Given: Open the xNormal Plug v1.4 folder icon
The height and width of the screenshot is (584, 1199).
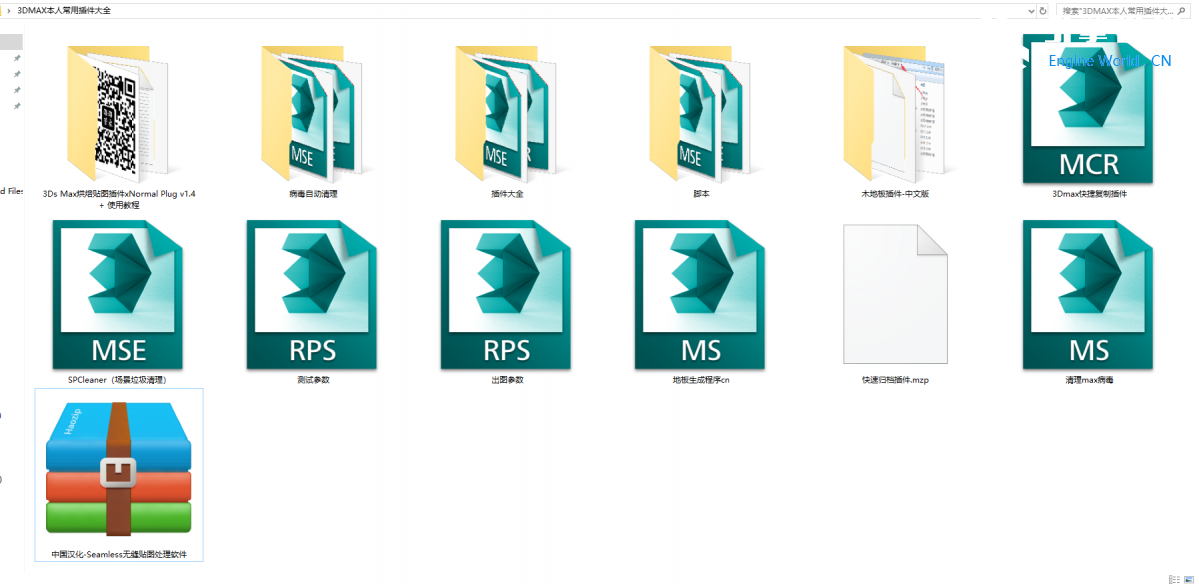Looking at the screenshot, I should tap(118, 112).
